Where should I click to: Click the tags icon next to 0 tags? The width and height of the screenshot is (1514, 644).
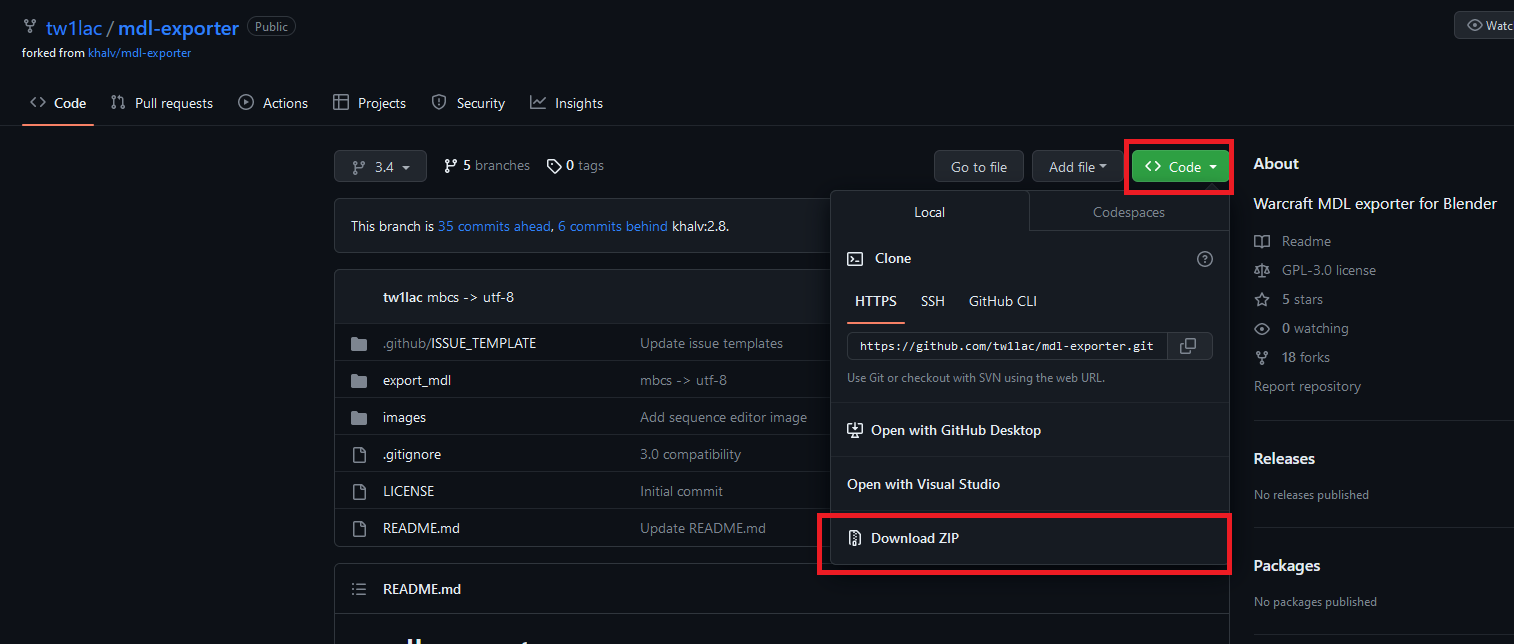click(x=554, y=166)
